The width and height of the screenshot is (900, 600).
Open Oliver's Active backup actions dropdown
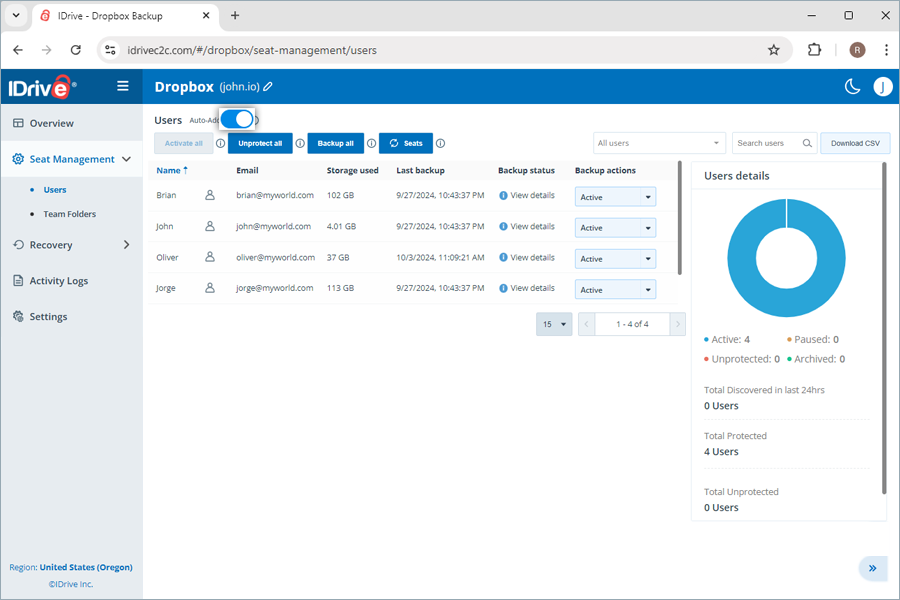[x=615, y=259]
